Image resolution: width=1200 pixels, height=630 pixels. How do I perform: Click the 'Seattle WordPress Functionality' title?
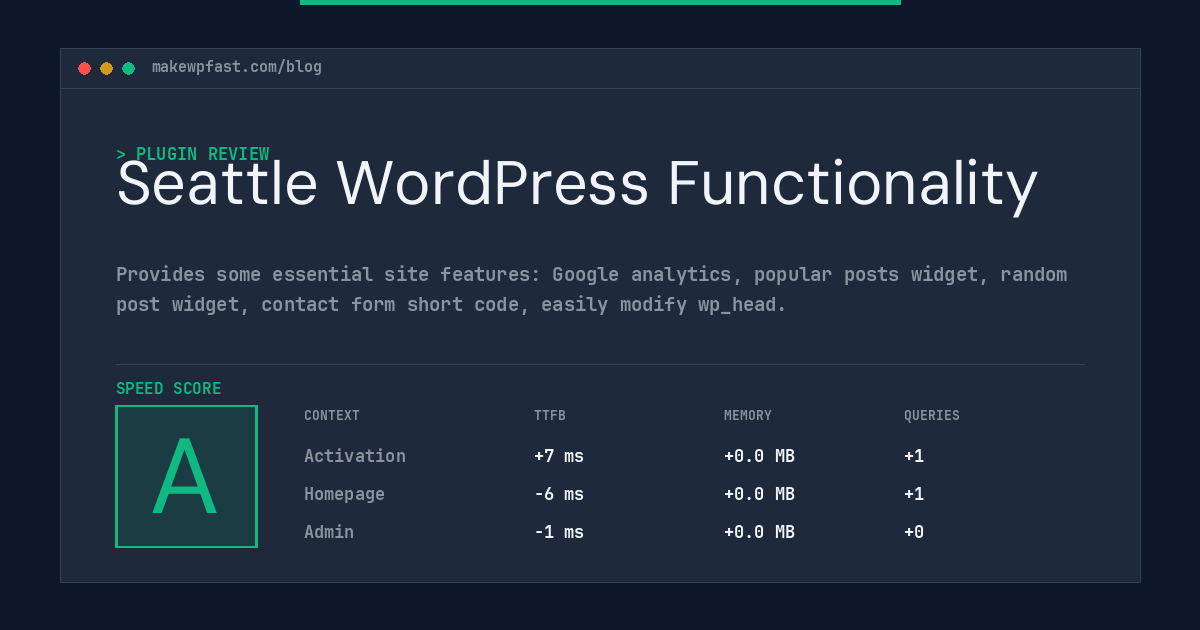tap(577, 185)
